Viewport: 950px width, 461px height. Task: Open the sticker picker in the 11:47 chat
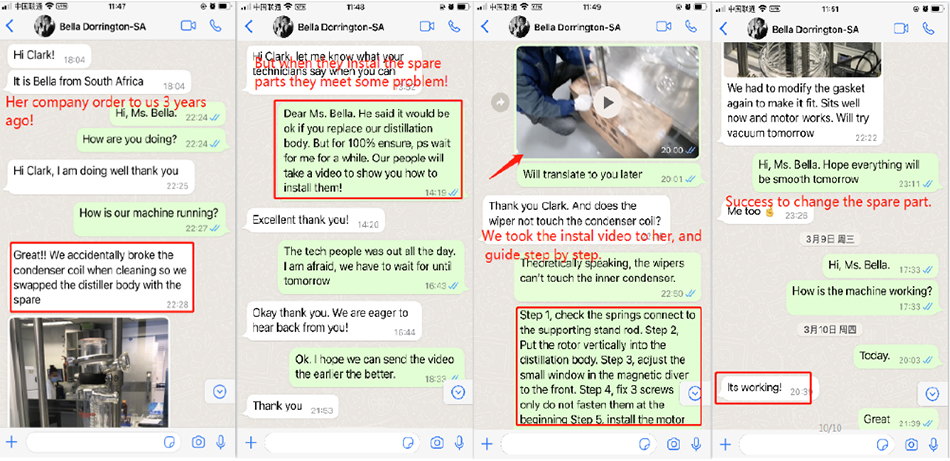pos(170,443)
